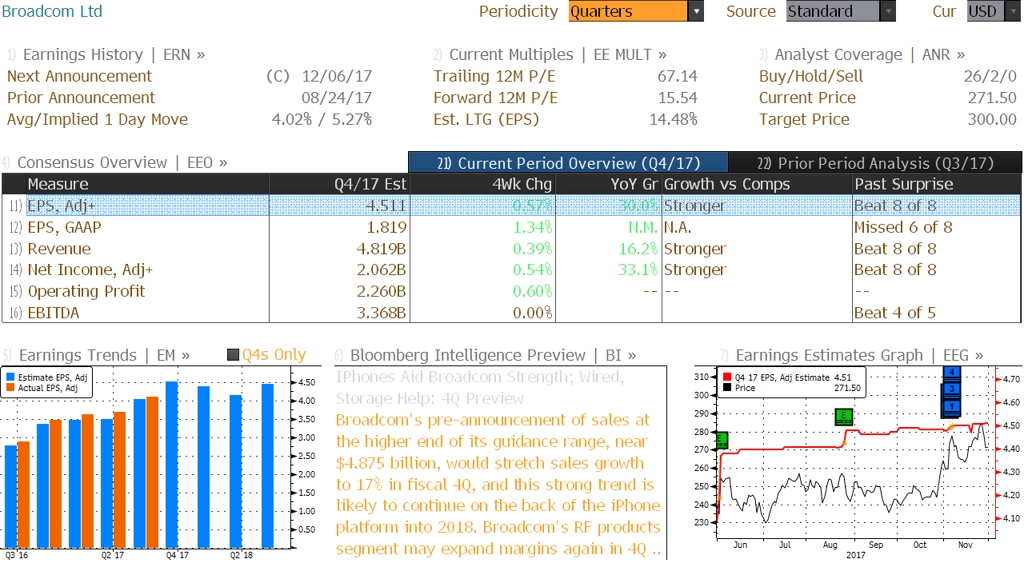Click Est. LTG (EPS) value 14.48%
Screen dimensions: 1024x563
pos(673,120)
